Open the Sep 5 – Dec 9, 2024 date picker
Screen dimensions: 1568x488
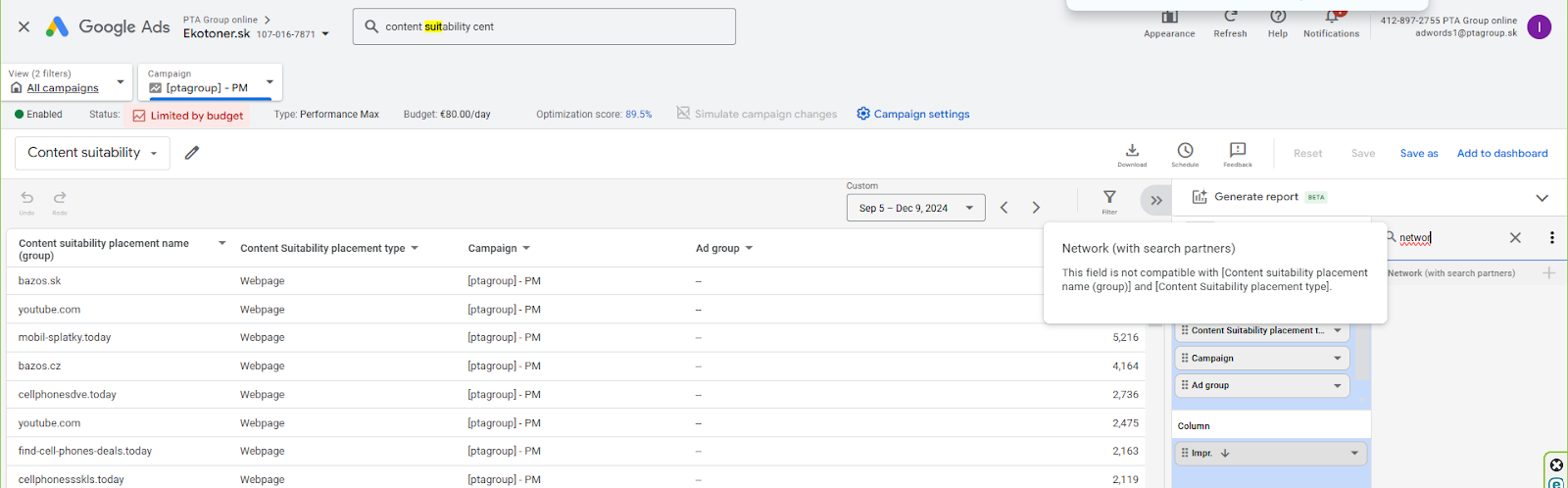click(915, 208)
